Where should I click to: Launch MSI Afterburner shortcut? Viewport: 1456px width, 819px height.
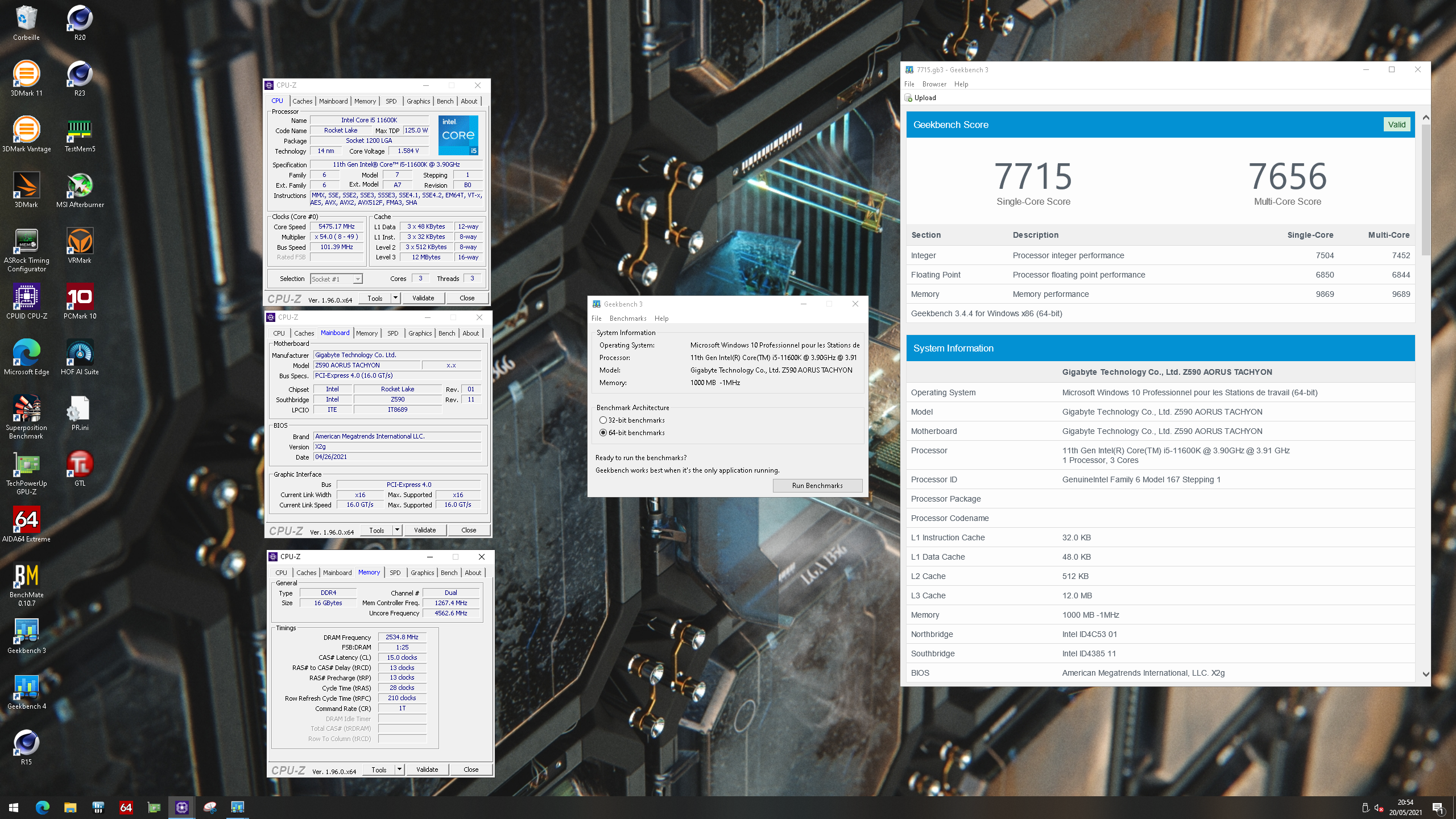(80, 190)
